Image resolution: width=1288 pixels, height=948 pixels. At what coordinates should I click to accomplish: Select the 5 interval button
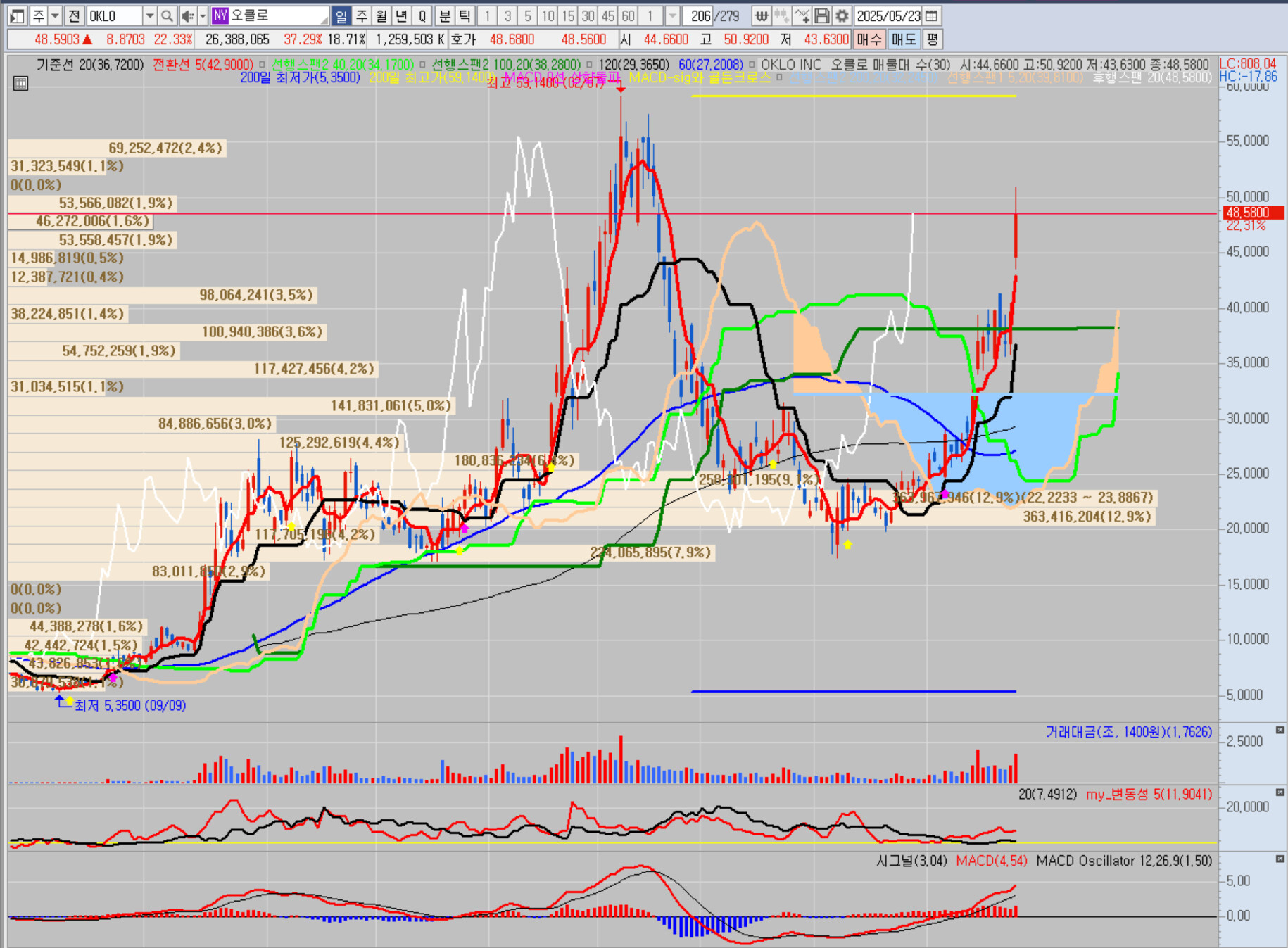528,15
